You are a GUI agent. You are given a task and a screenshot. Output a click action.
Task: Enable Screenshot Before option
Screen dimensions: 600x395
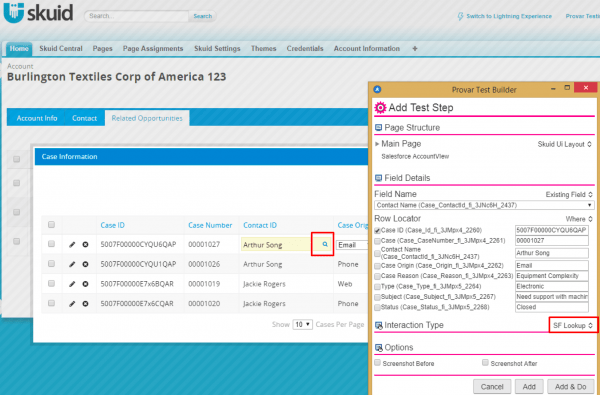tap(378, 362)
